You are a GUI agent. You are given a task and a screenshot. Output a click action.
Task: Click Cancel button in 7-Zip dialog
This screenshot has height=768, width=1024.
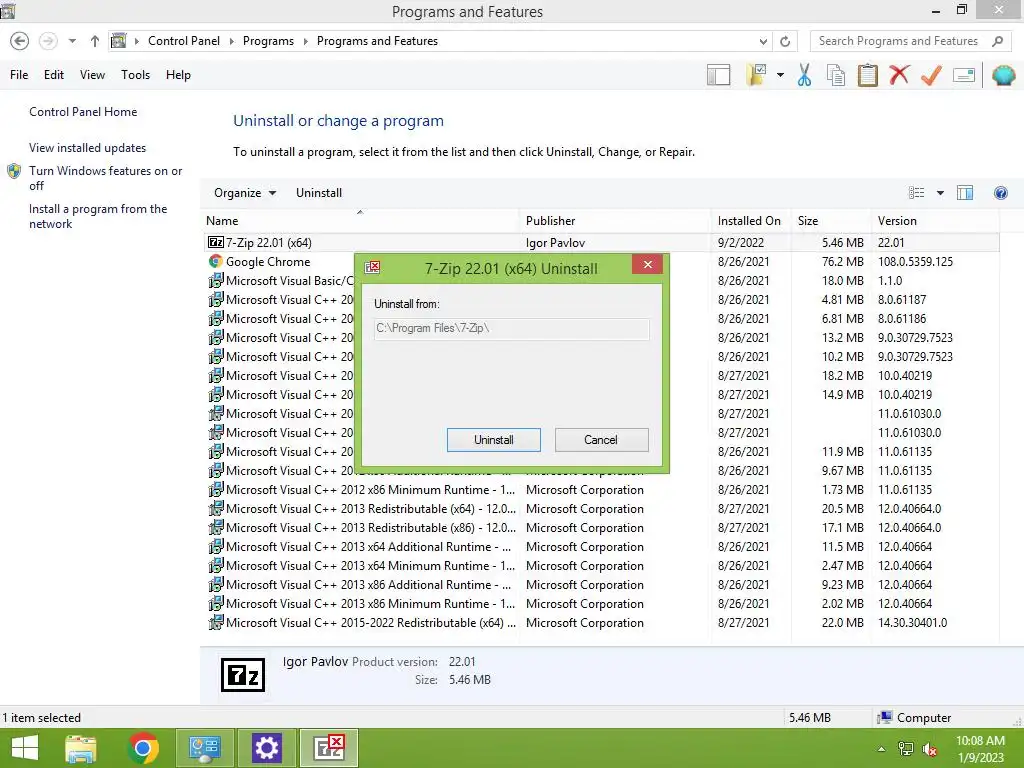coord(601,440)
